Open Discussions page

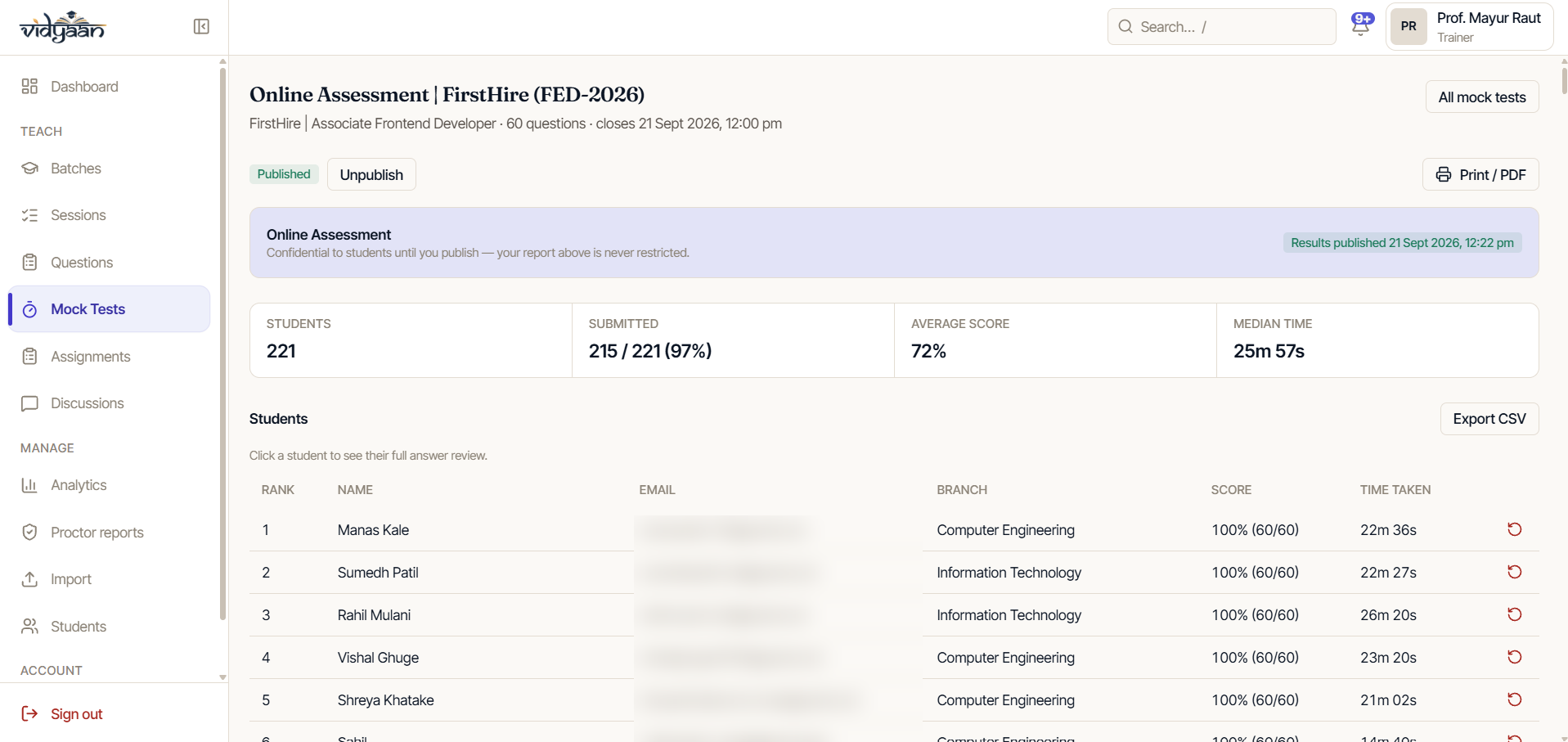point(109,403)
